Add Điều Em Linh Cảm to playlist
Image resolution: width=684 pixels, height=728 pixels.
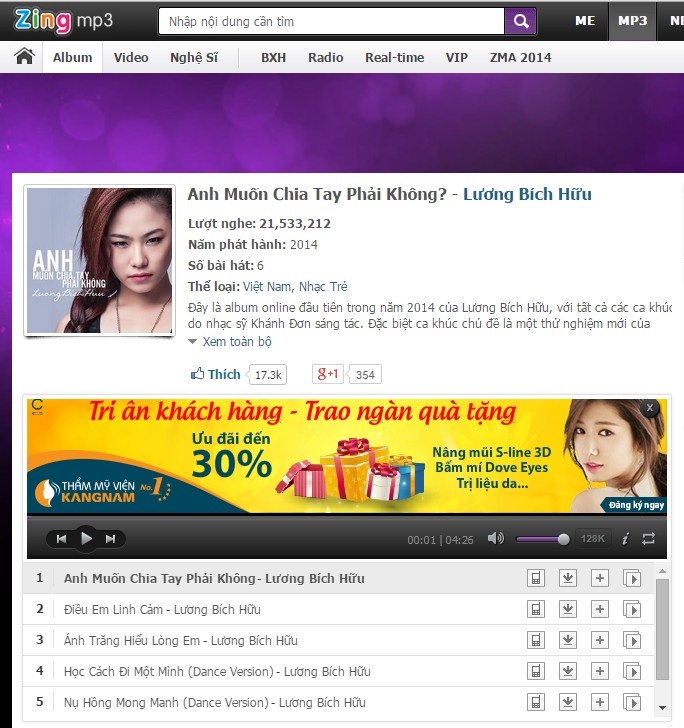point(600,609)
